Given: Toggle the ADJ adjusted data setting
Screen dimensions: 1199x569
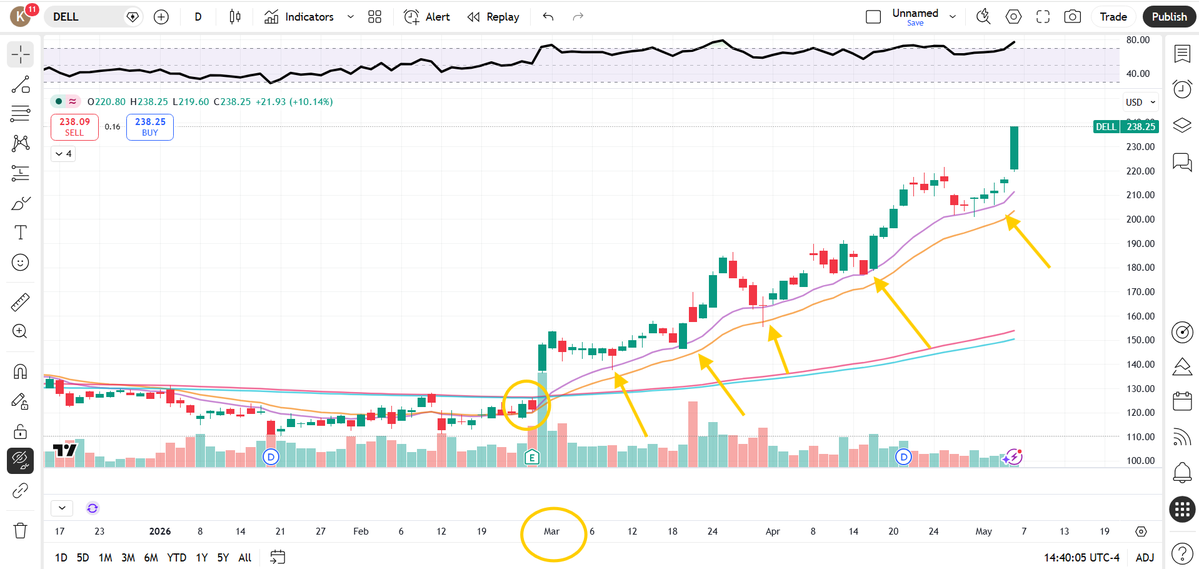Looking at the screenshot, I should pos(1145,558).
